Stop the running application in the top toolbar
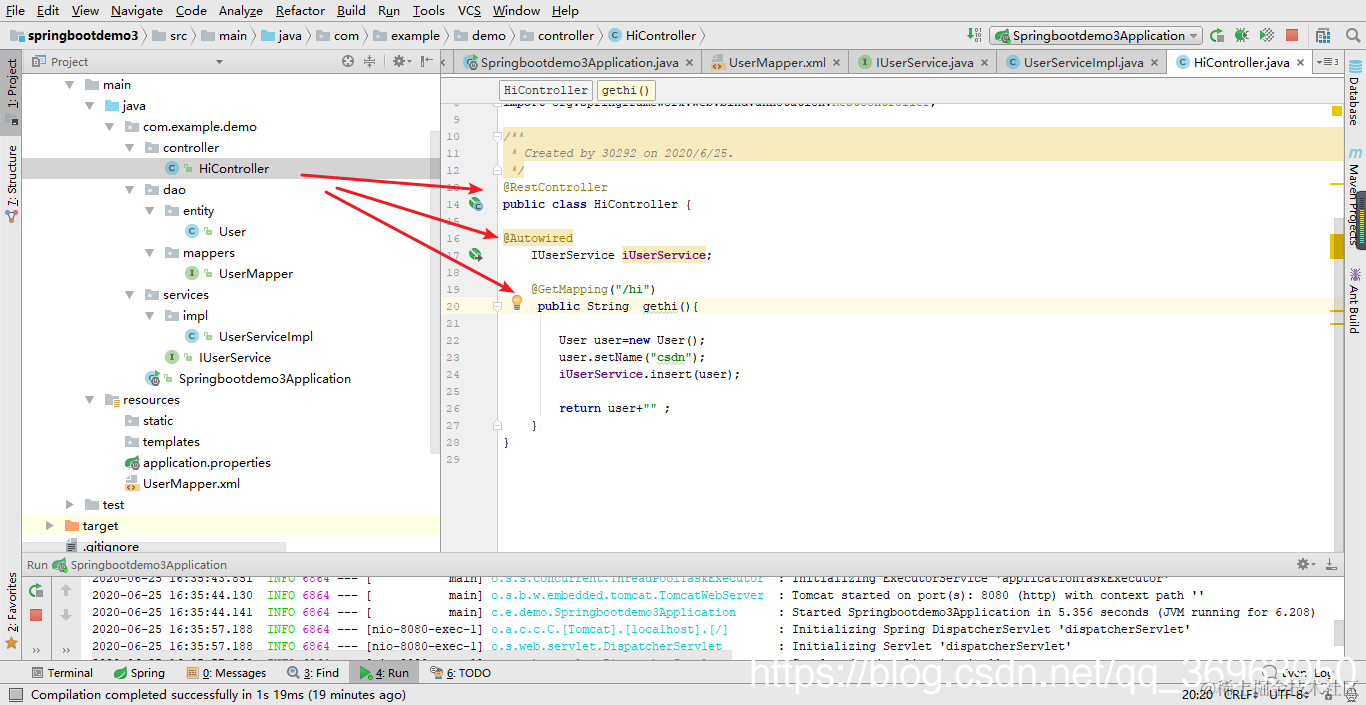Screen dimensions: 1366x705 pos(1292,35)
